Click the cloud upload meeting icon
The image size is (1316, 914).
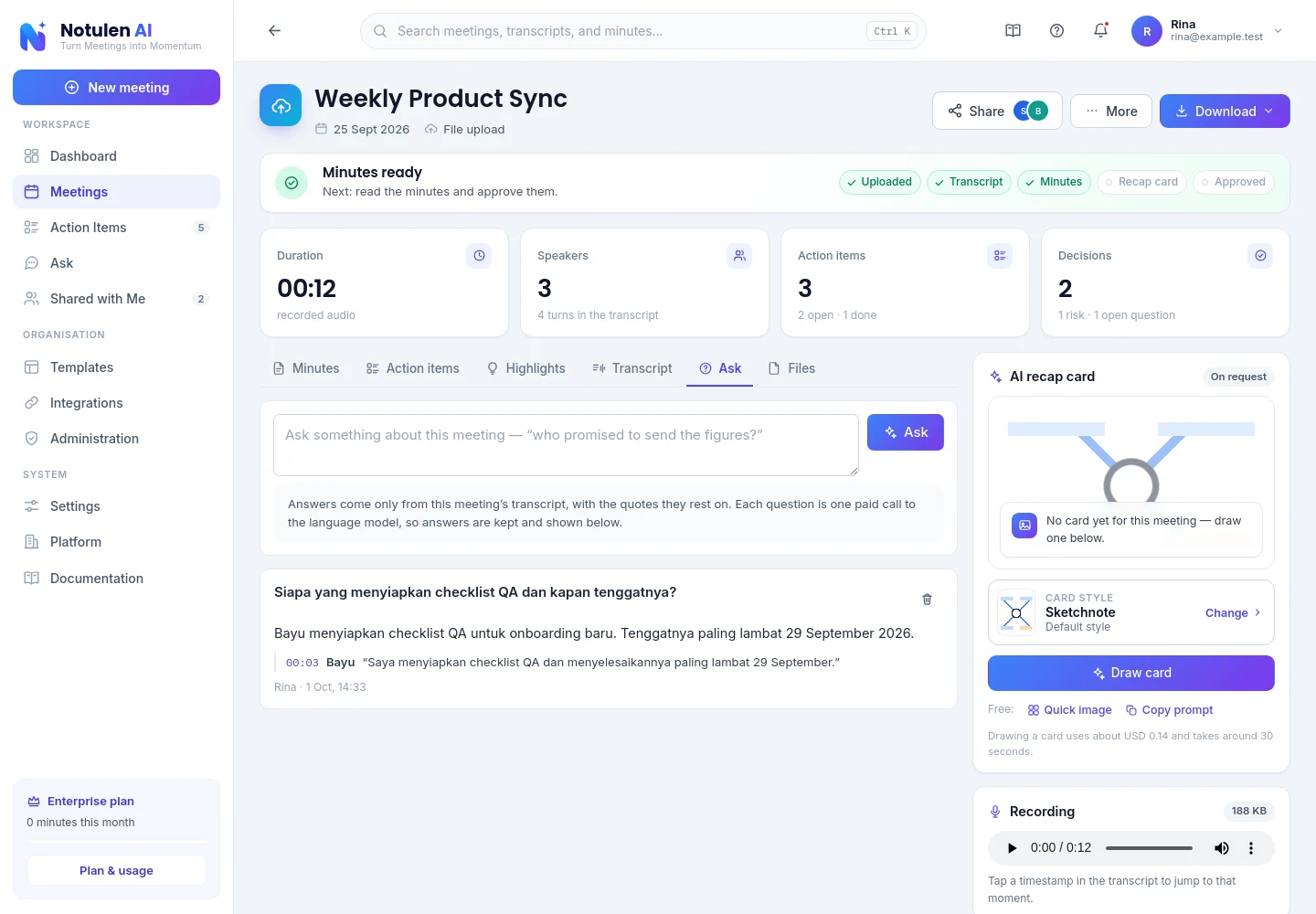281,106
